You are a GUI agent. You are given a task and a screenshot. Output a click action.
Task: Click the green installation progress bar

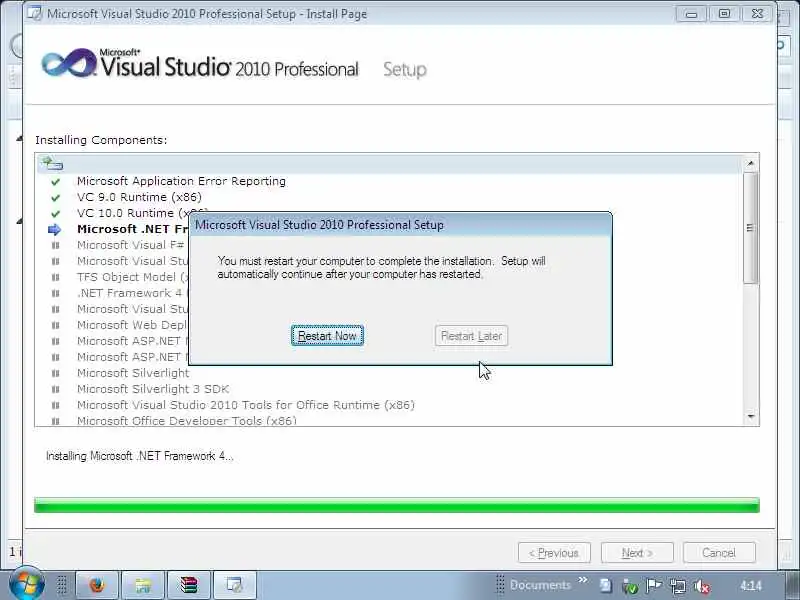coord(396,506)
